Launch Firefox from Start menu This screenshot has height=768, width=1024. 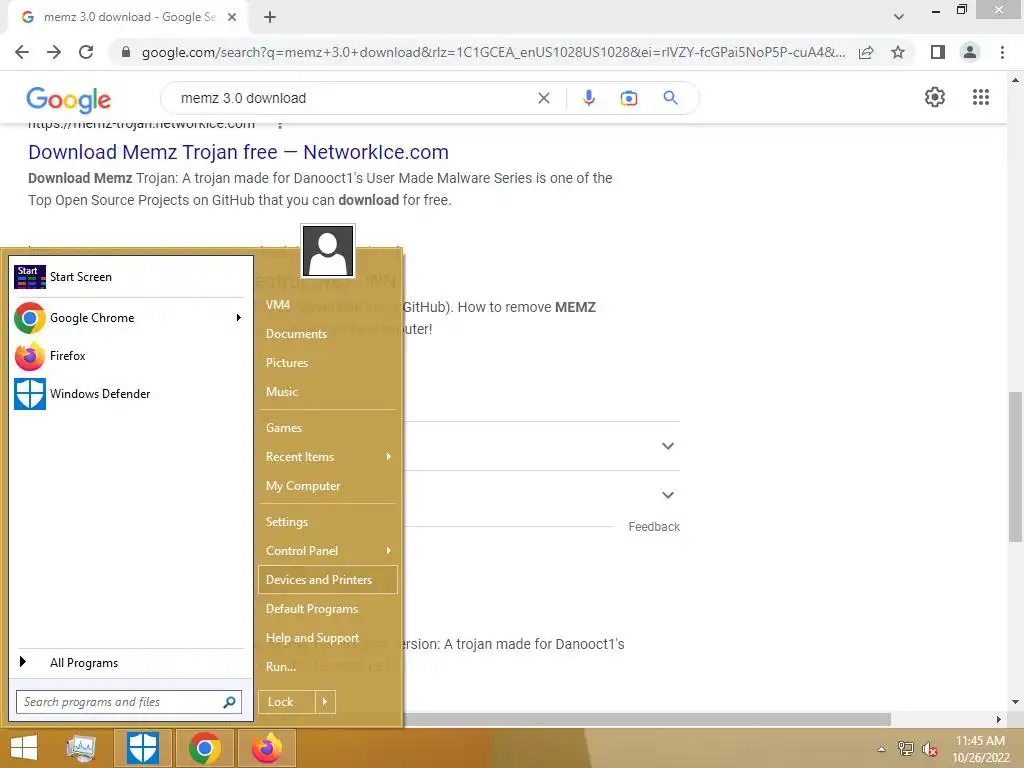click(x=129, y=356)
